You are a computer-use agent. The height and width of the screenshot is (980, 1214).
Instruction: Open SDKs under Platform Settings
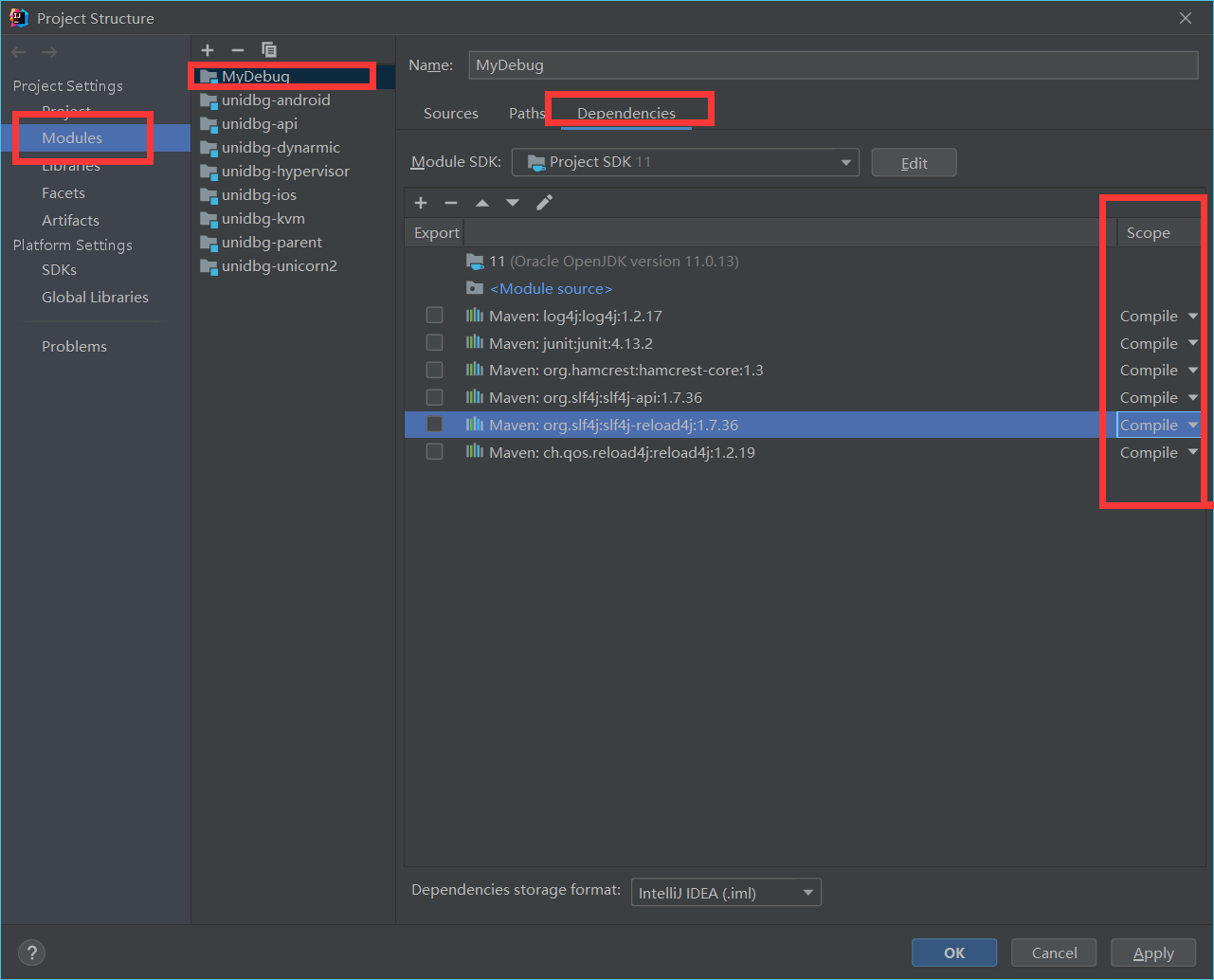click(59, 270)
